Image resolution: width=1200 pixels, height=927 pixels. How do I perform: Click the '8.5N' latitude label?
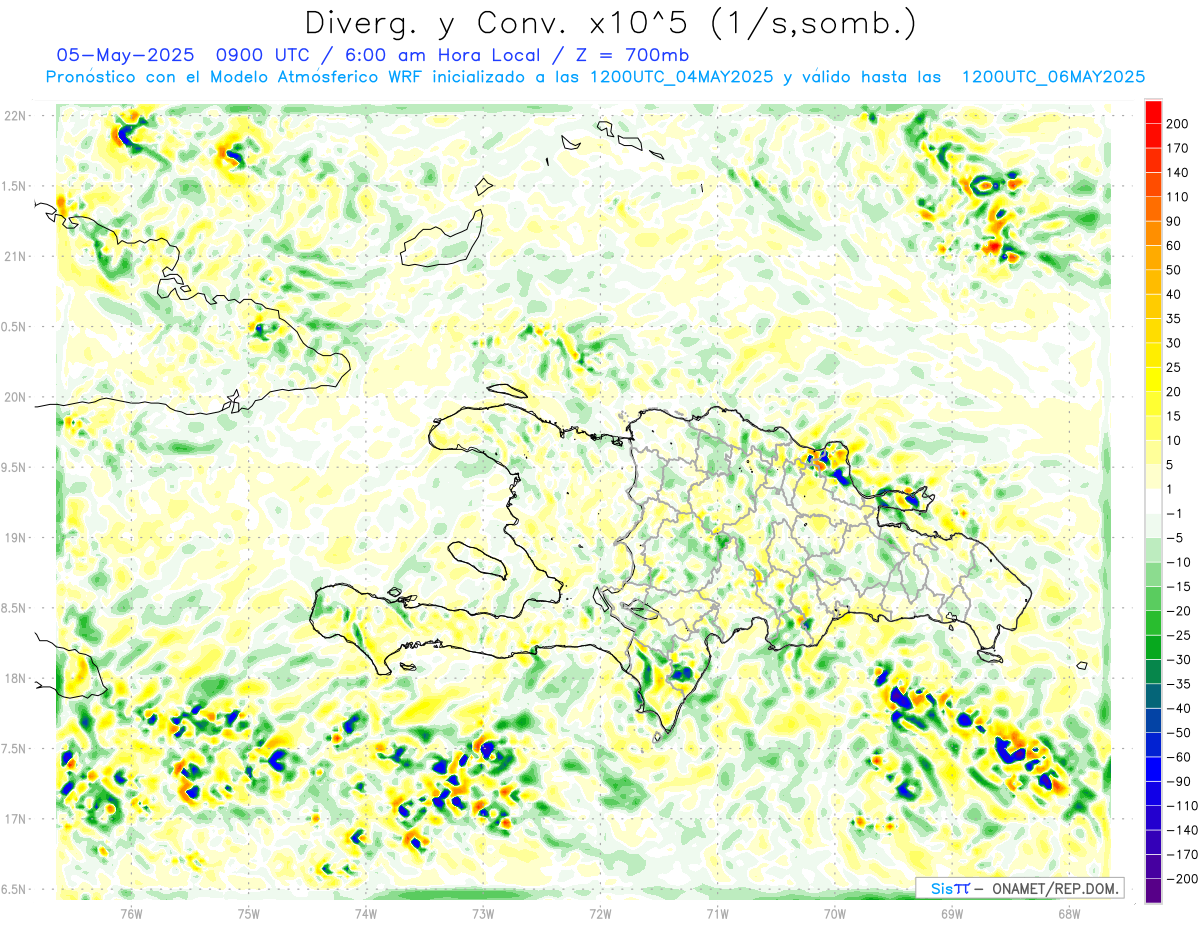(15, 608)
